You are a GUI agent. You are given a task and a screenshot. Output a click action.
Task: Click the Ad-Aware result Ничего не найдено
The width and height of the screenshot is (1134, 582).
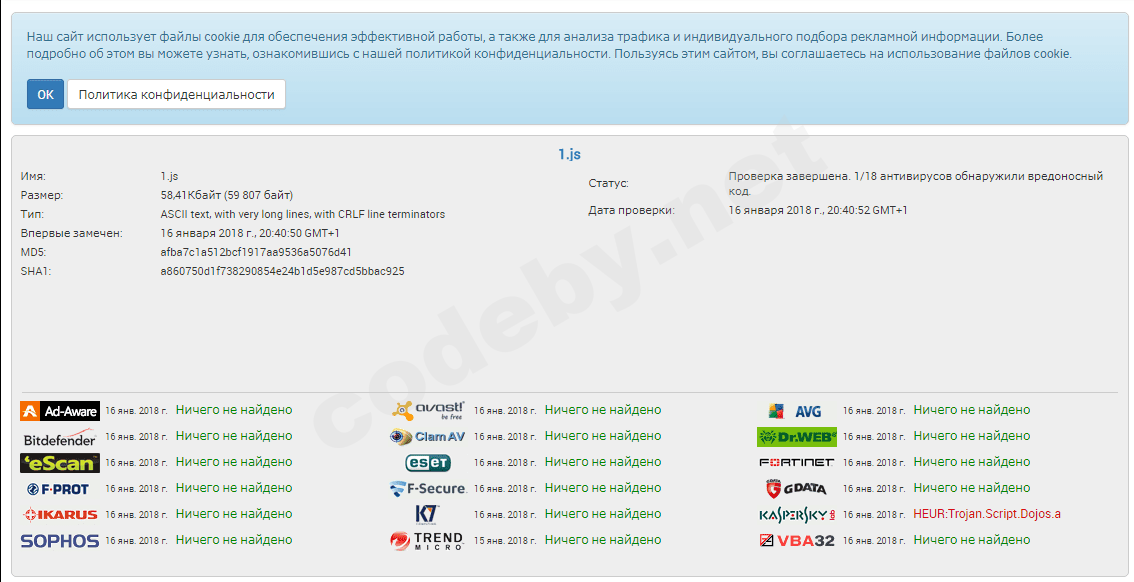tap(234, 410)
